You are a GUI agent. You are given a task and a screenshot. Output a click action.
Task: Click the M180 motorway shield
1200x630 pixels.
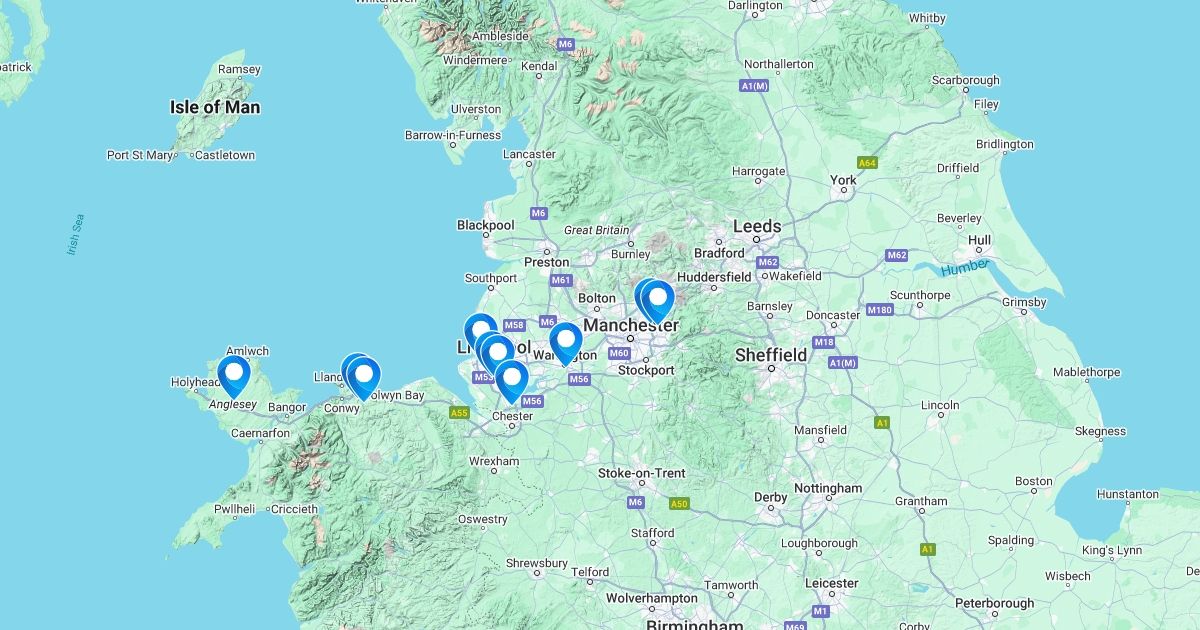(x=879, y=310)
